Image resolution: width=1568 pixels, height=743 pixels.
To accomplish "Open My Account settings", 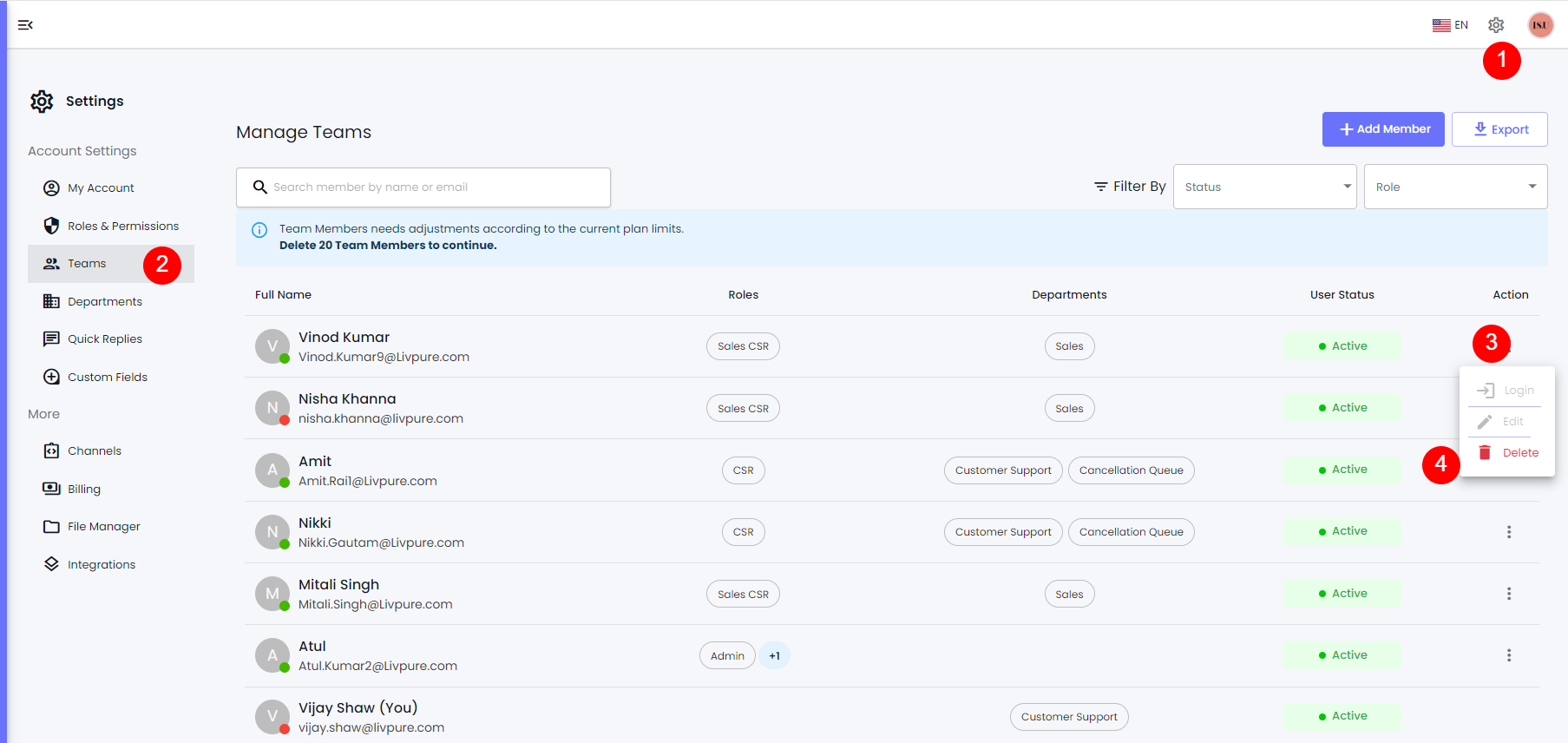I will click(x=101, y=188).
